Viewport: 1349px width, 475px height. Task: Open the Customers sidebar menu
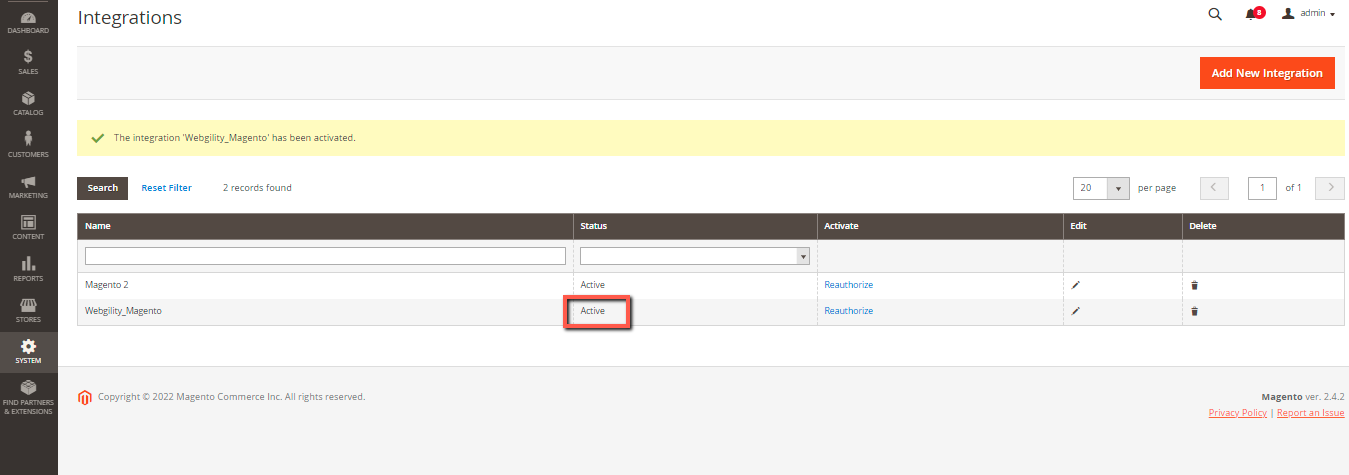point(28,144)
